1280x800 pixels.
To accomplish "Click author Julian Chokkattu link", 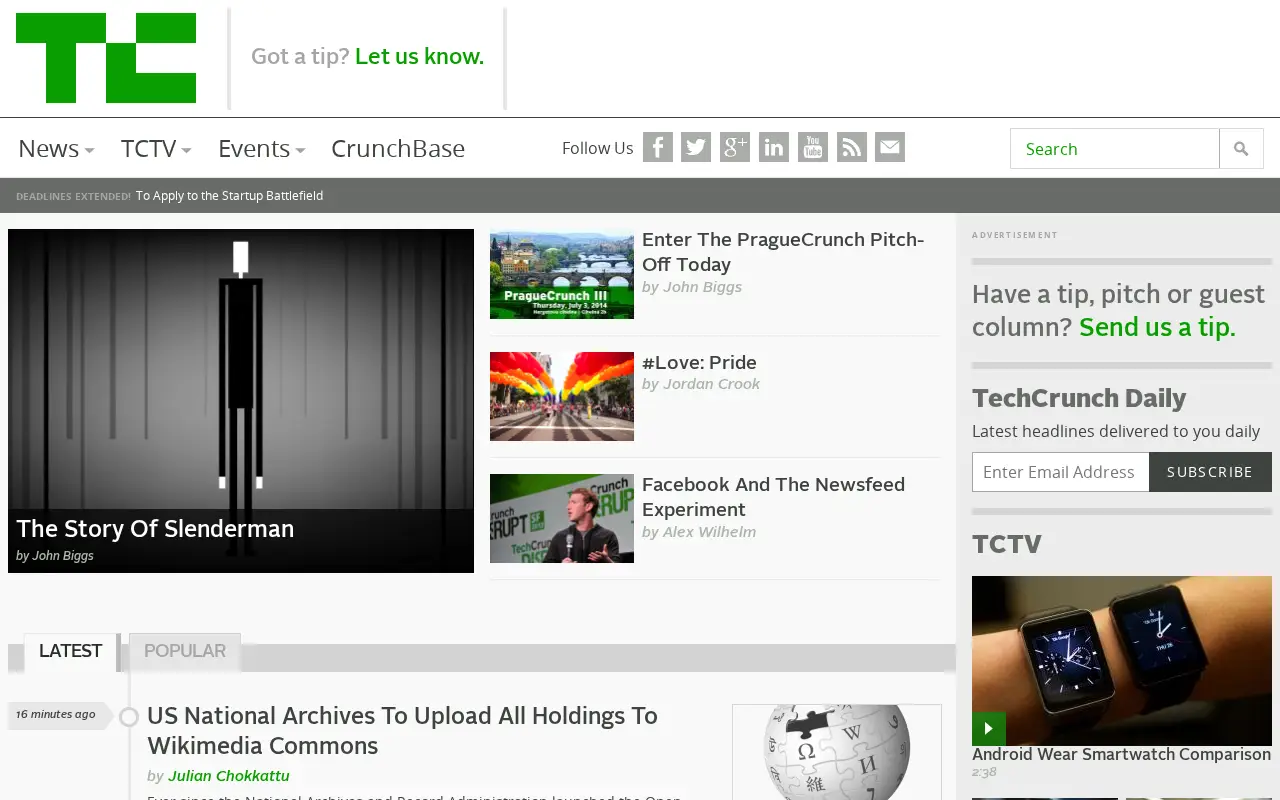I will [x=229, y=776].
